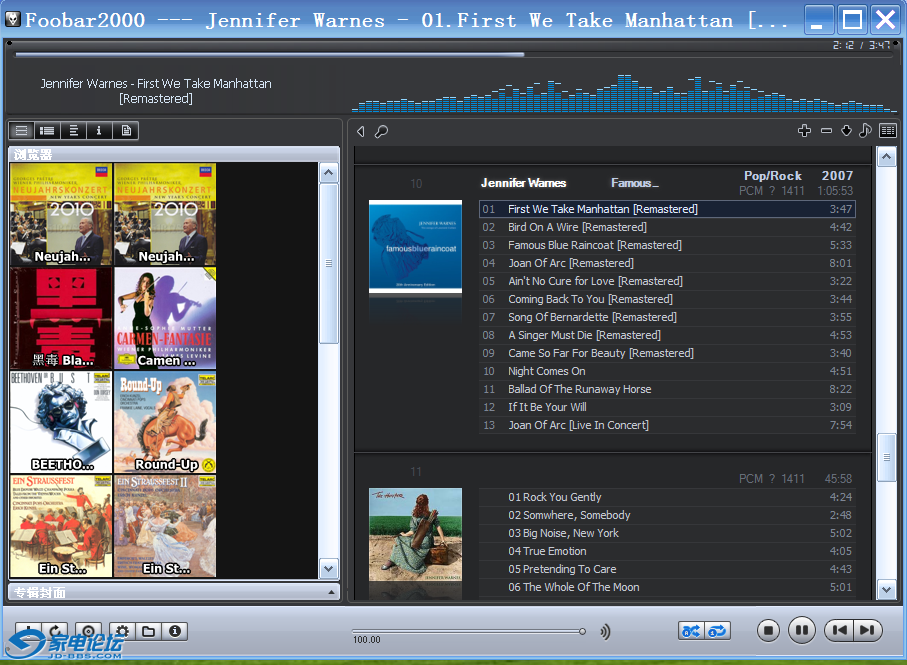Screen dimensions: 907x665
Task: Click the search magnifier icon in playlist toolbar
Action: [382, 131]
